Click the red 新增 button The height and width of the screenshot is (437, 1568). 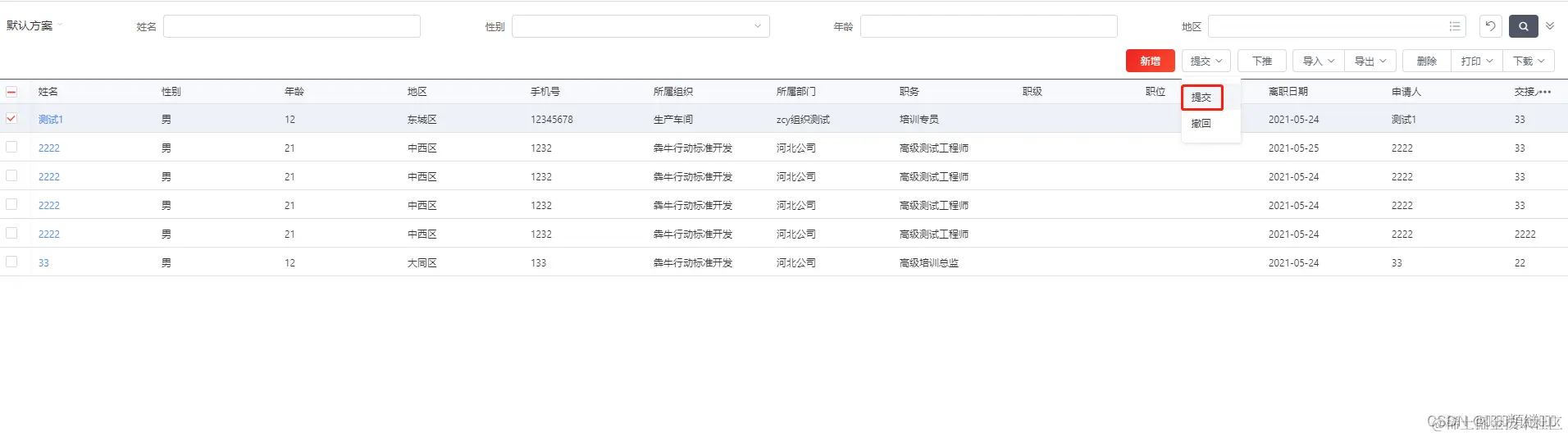coord(1150,61)
